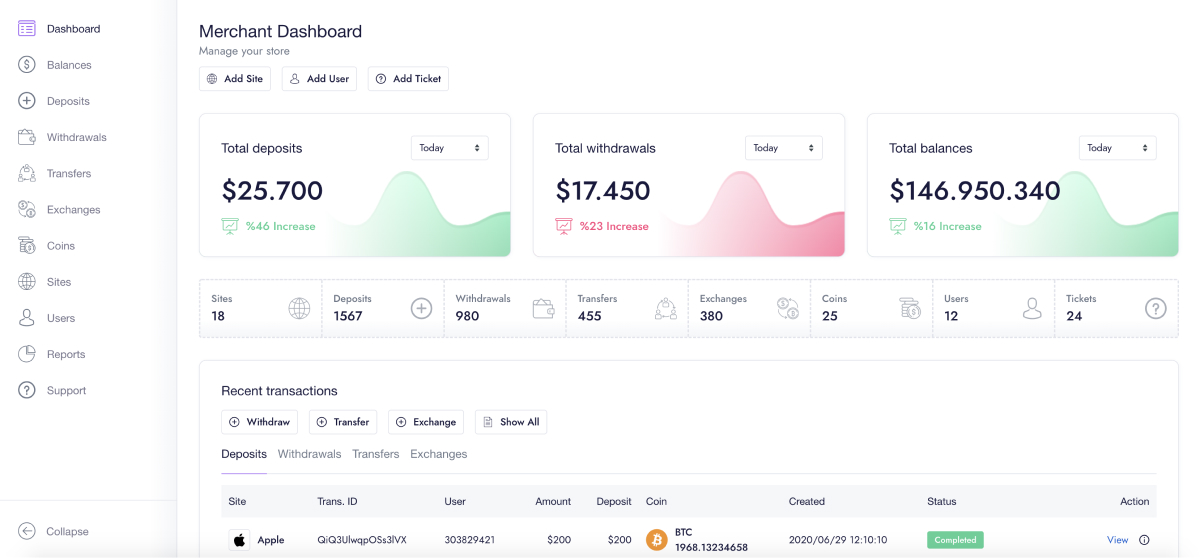
Task: Click the Exchanges sidebar icon
Action: (x=27, y=209)
